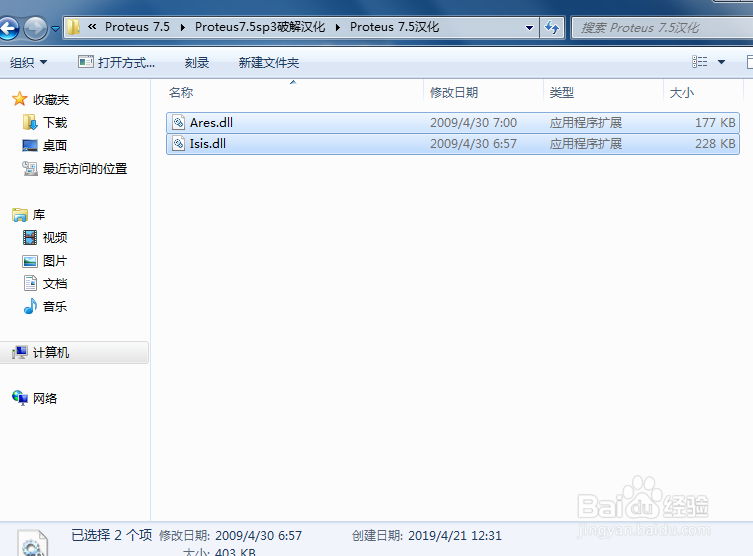753x556 pixels.
Task: Click the Forward navigation arrow
Action: click(x=36, y=28)
